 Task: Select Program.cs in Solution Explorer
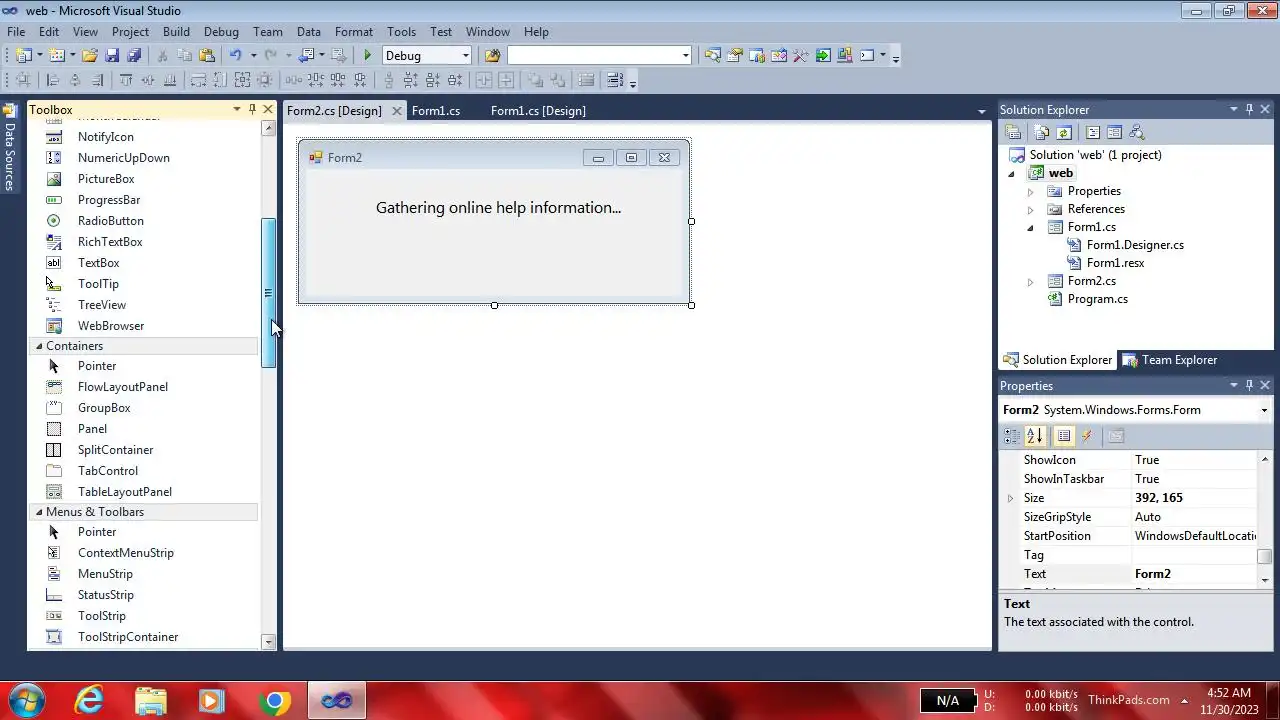click(1097, 299)
